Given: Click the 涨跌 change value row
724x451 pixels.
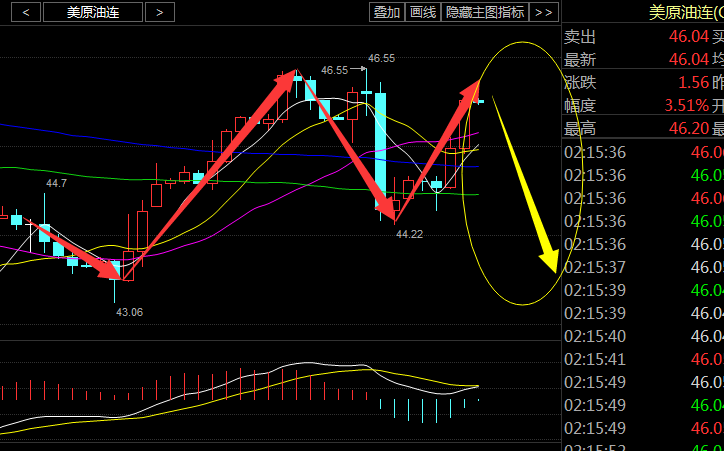Looking at the screenshot, I should coord(642,82).
